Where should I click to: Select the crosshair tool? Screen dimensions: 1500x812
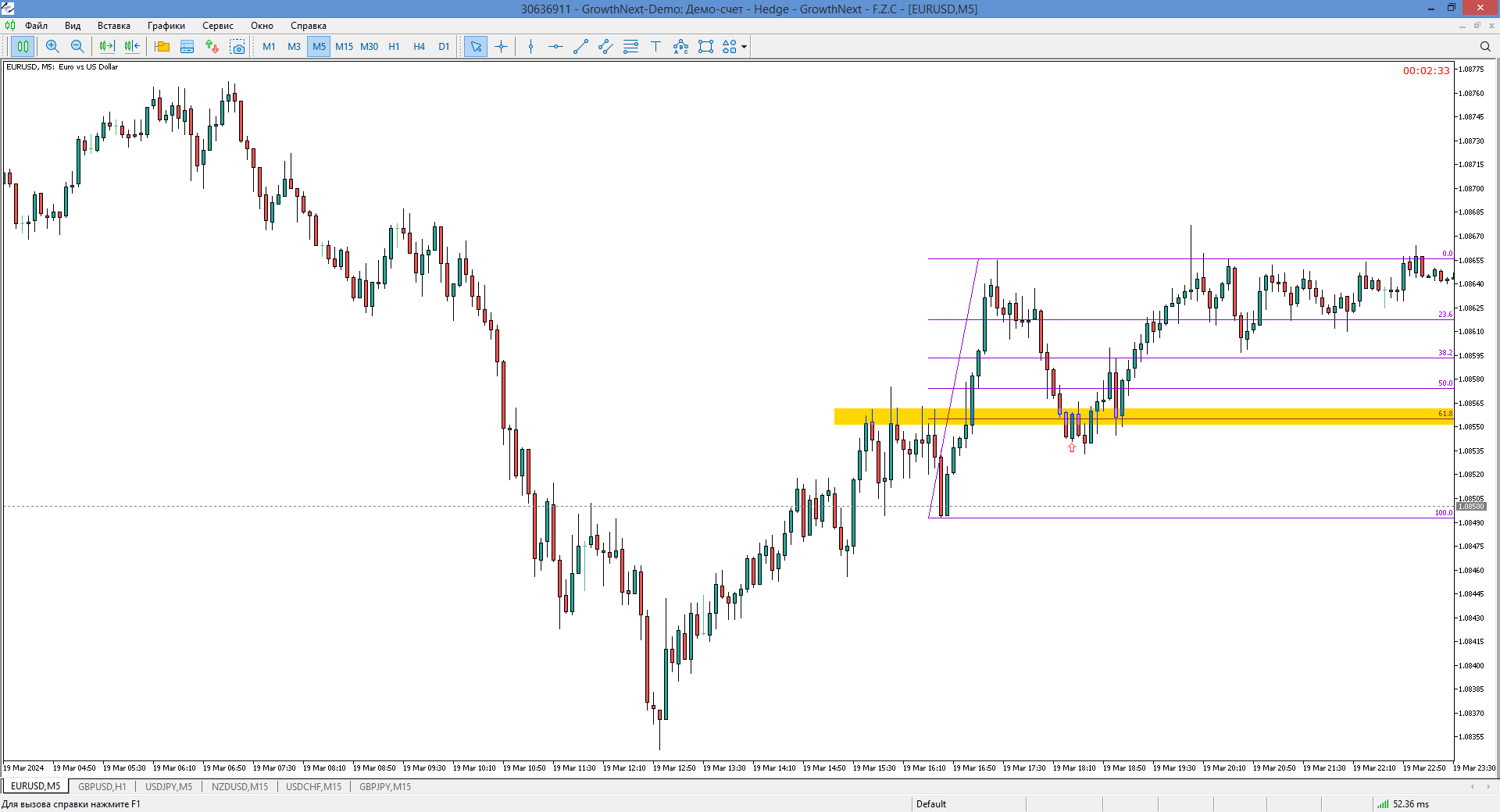[x=501, y=47]
